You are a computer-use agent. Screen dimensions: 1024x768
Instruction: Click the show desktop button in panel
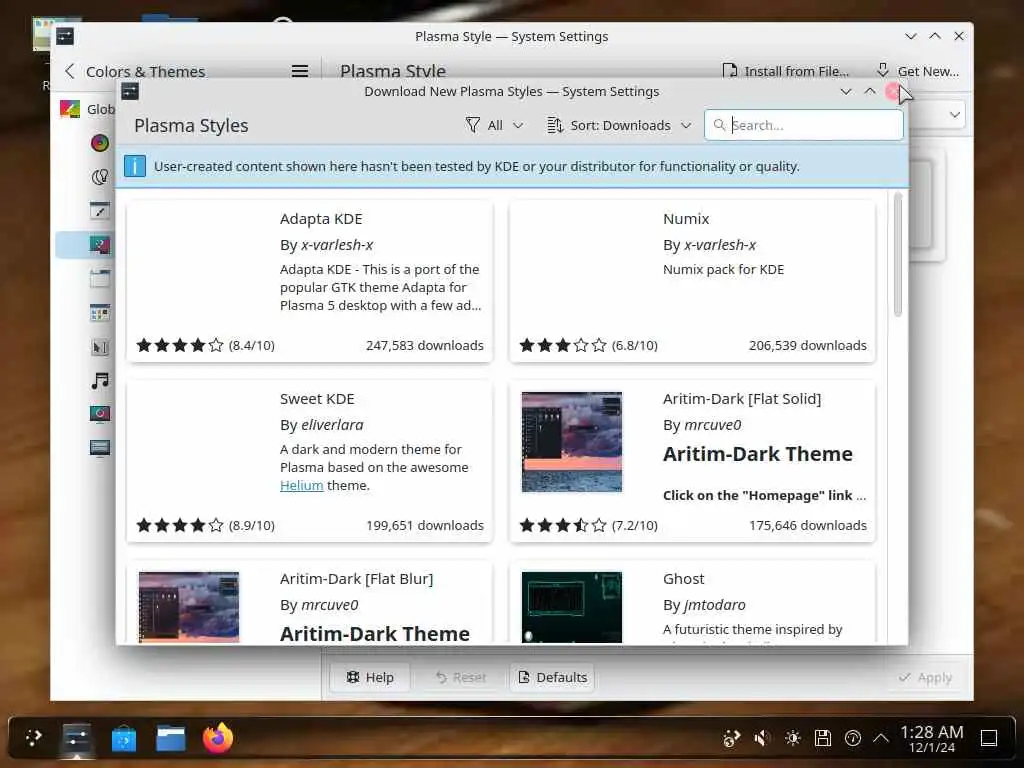[x=989, y=739]
